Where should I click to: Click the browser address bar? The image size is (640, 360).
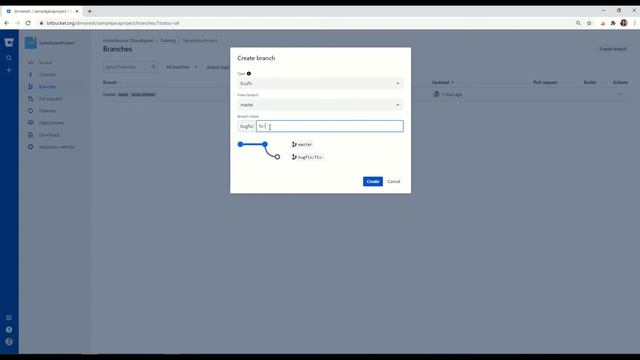point(306,23)
